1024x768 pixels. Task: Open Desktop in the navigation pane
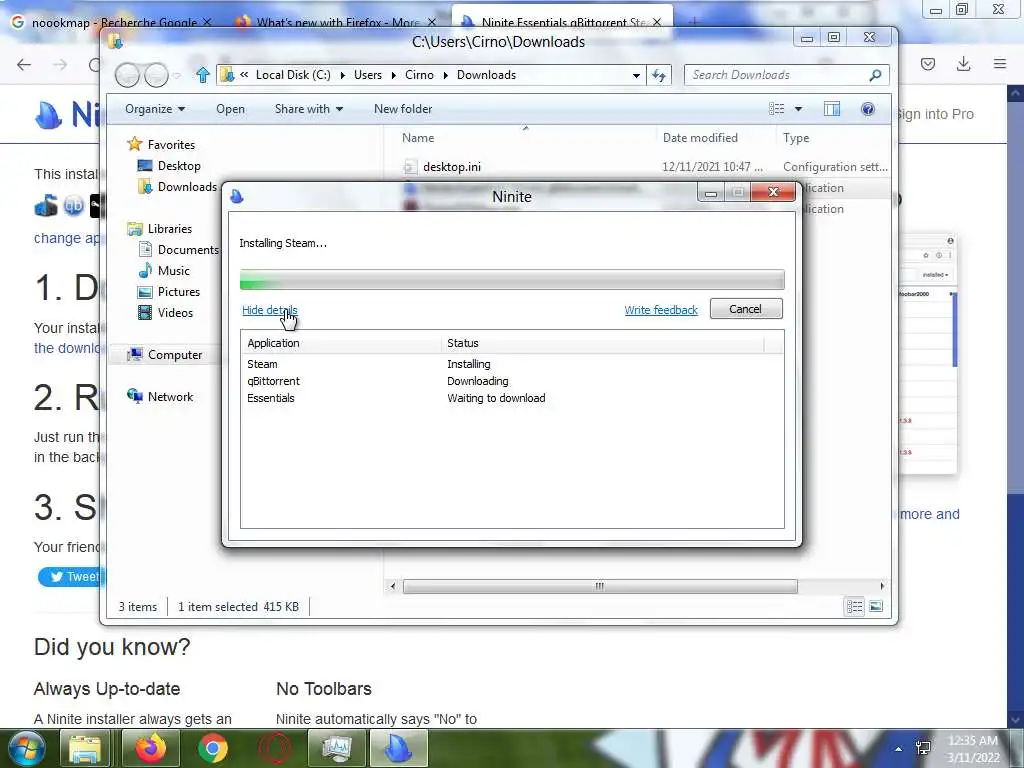point(179,166)
